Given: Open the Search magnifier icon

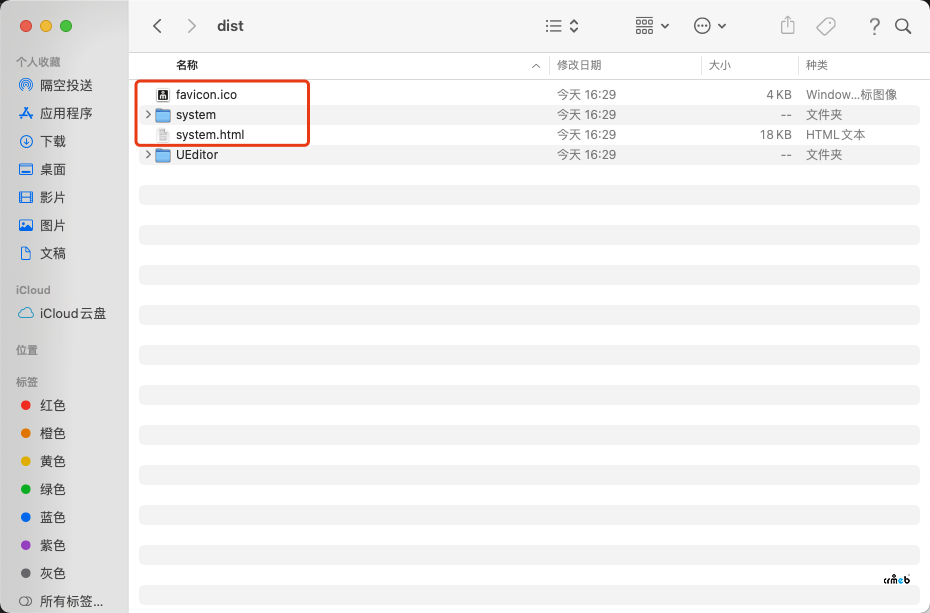Looking at the screenshot, I should click(903, 26).
